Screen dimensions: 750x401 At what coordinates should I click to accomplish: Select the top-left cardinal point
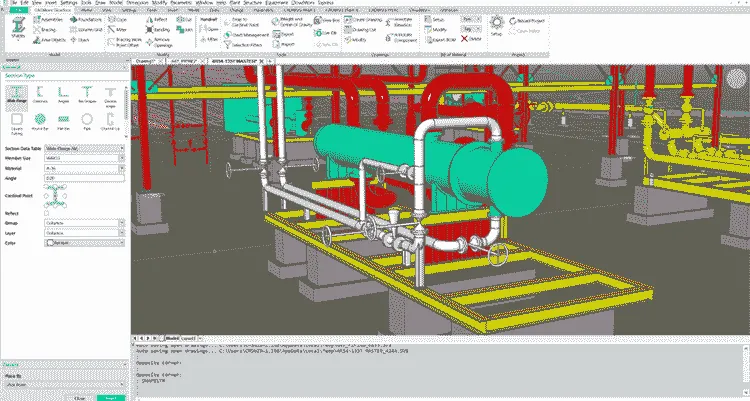click(46, 188)
